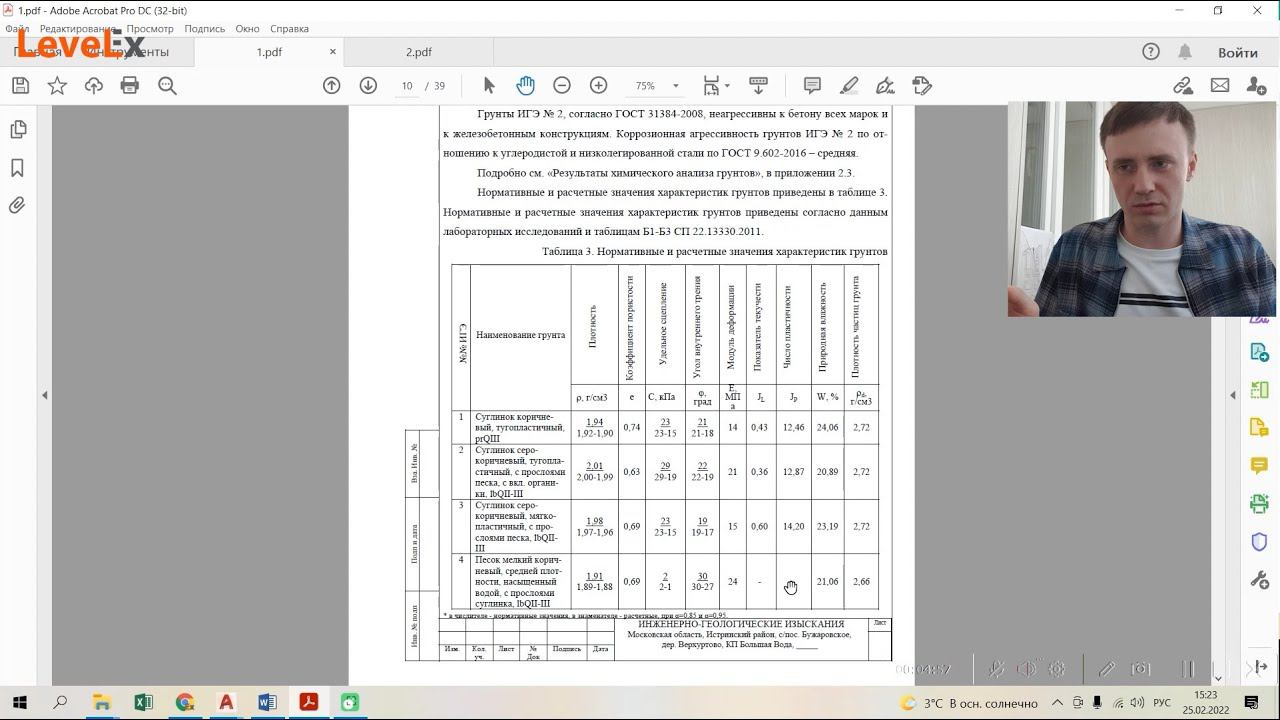Switch РУС keyboard language
The width and height of the screenshot is (1280, 720).
1162,702
